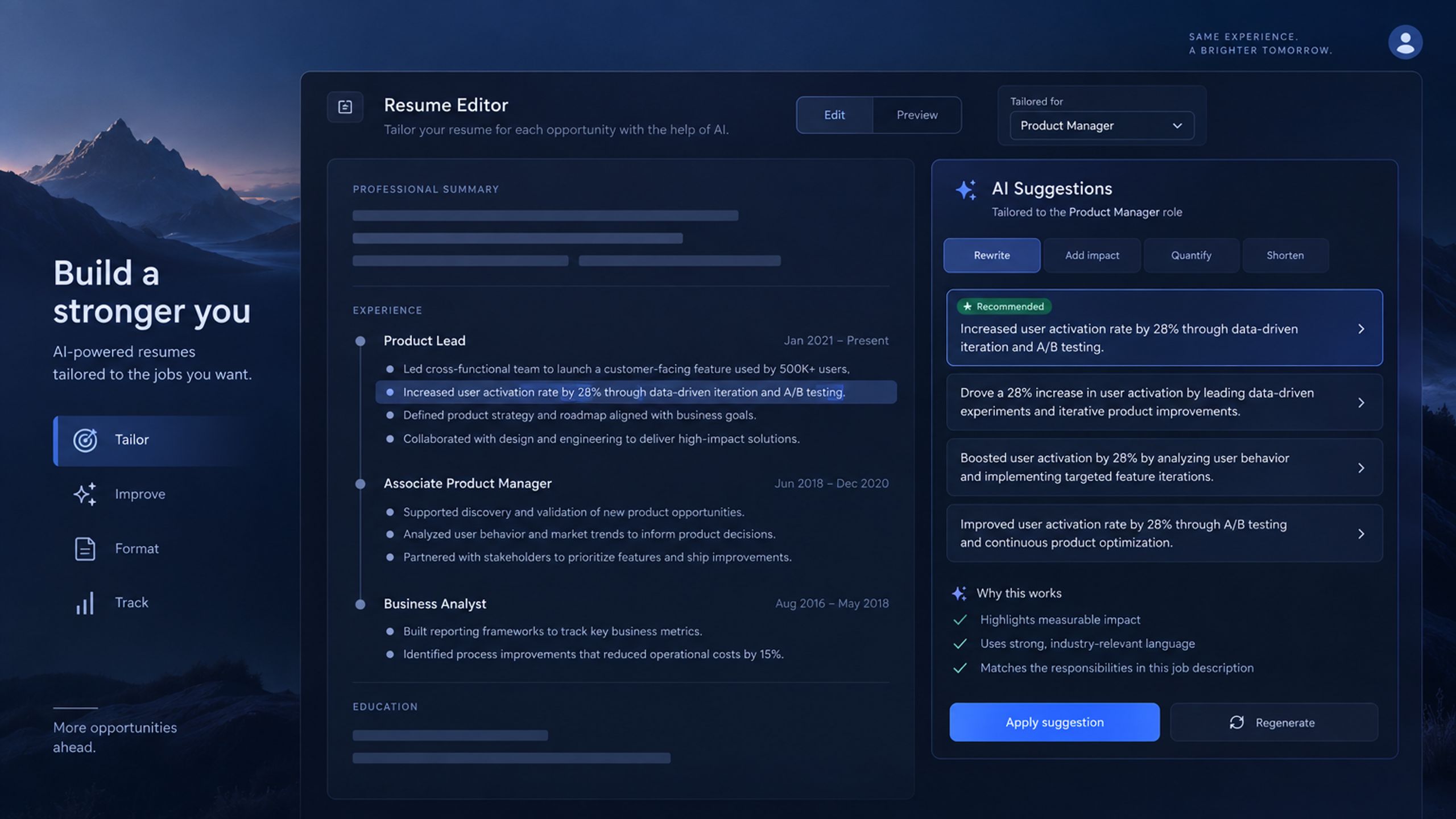
Task: Click the Regenerate refresh icon
Action: pos(1236,722)
